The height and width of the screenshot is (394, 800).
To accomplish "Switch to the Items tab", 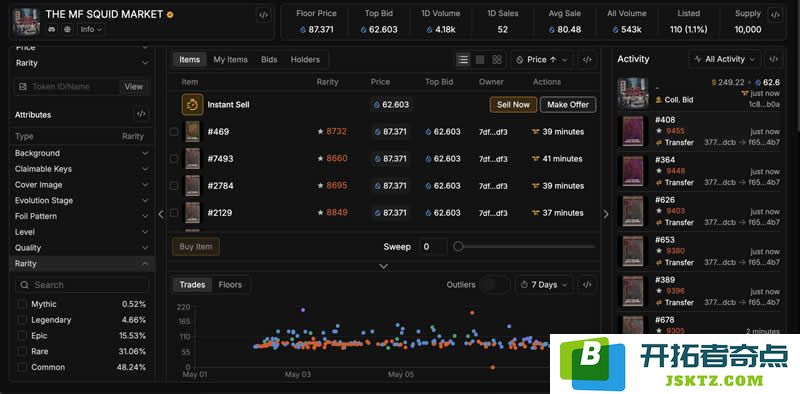I will coord(190,60).
